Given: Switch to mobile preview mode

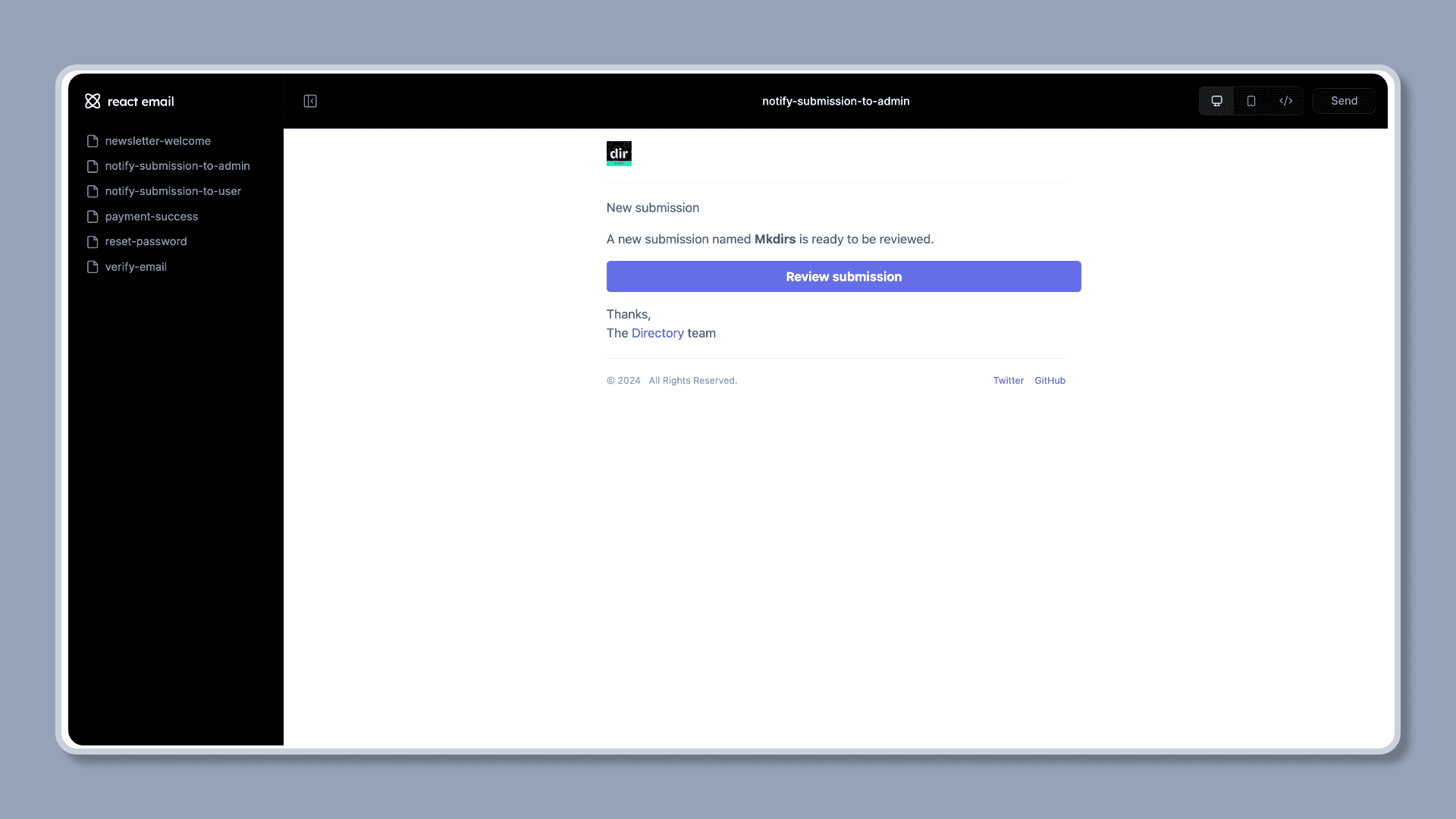Looking at the screenshot, I should (1251, 100).
